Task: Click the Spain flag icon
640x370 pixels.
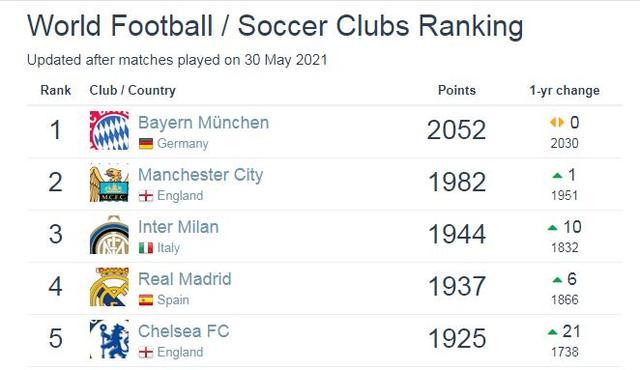Action: 146,300
